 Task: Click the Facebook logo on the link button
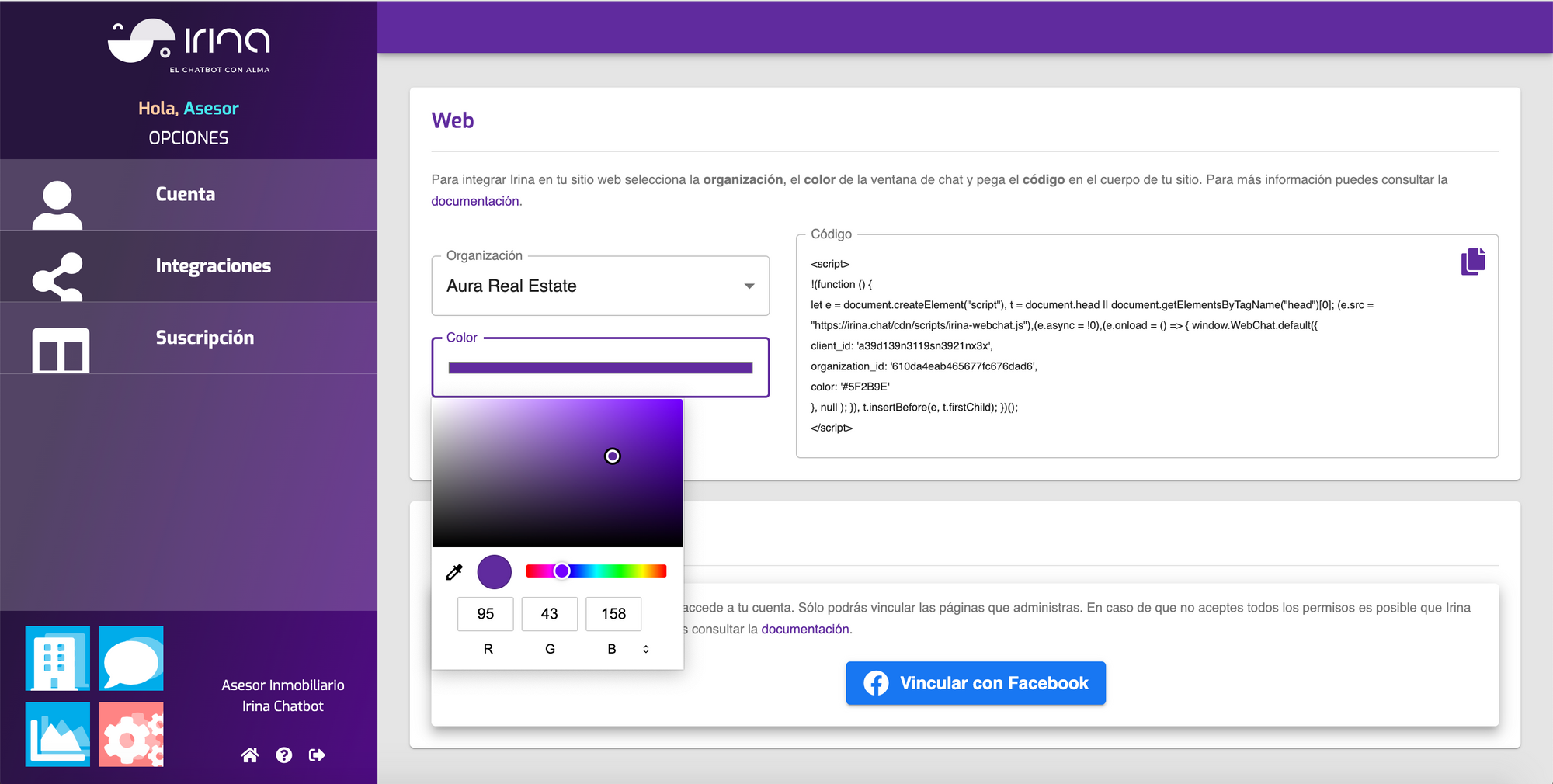[x=876, y=683]
